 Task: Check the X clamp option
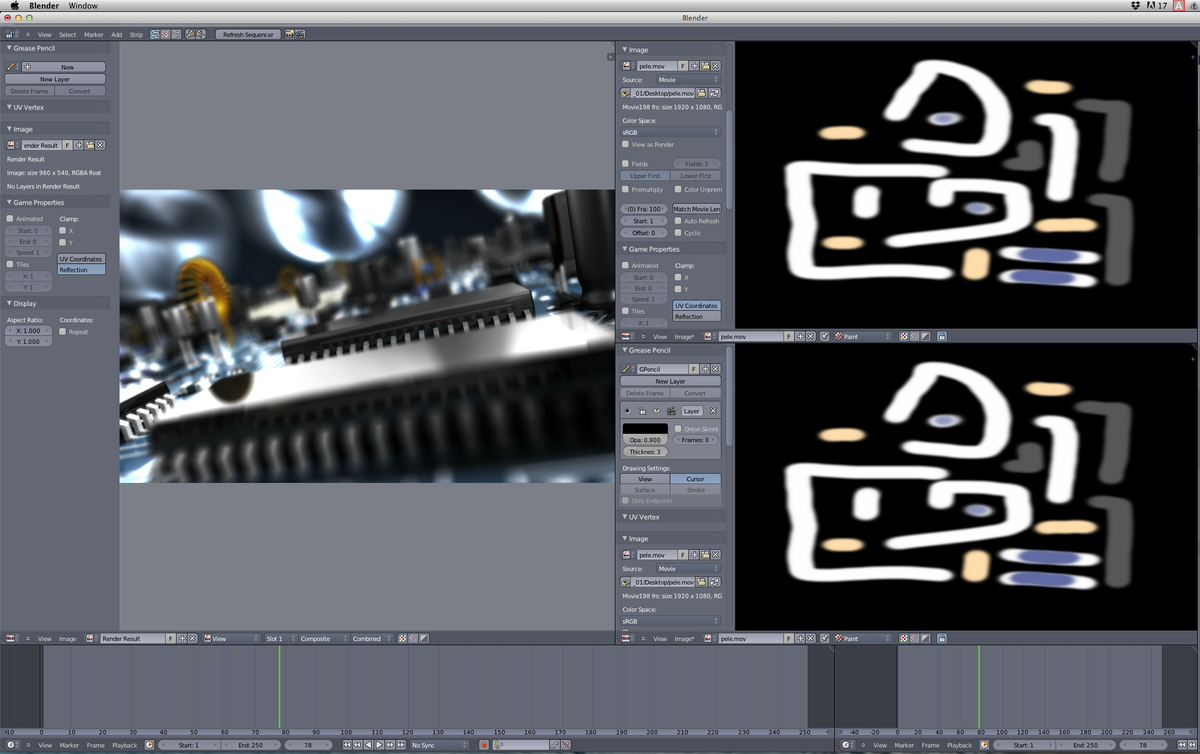680,277
